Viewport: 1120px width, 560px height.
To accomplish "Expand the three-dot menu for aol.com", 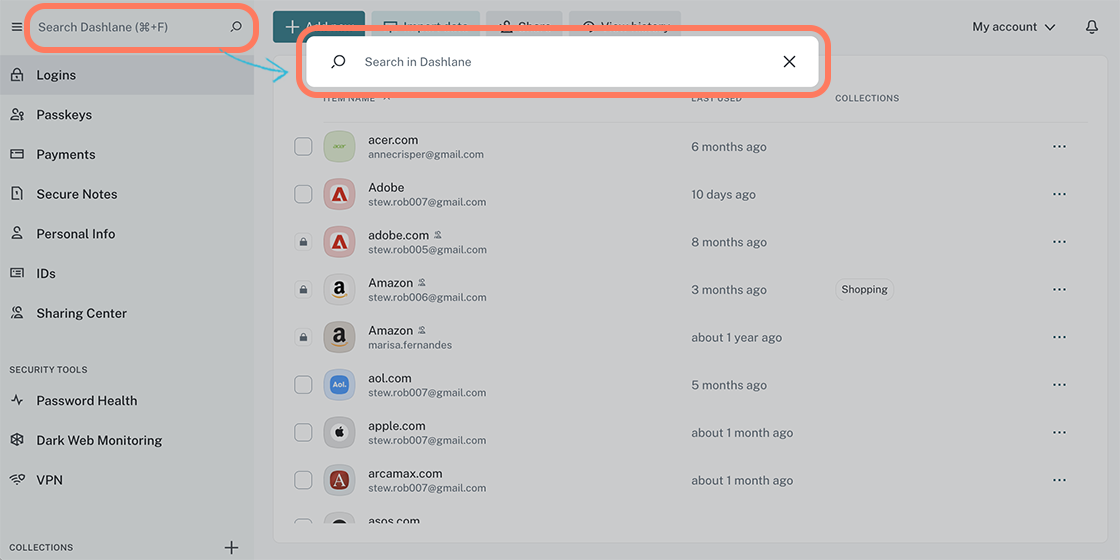I will 1059,385.
